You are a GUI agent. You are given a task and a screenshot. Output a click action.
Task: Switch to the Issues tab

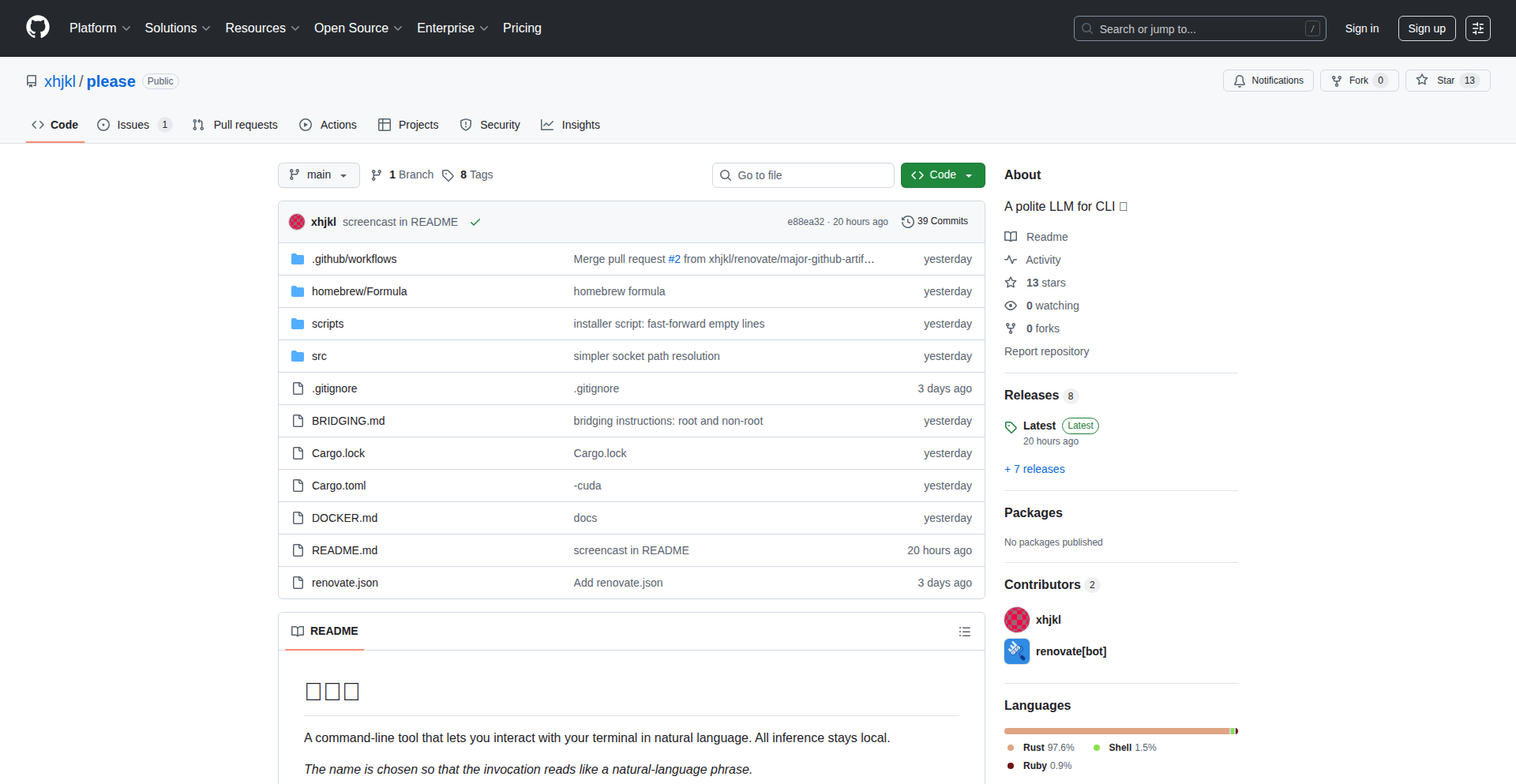[x=134, y=125]
